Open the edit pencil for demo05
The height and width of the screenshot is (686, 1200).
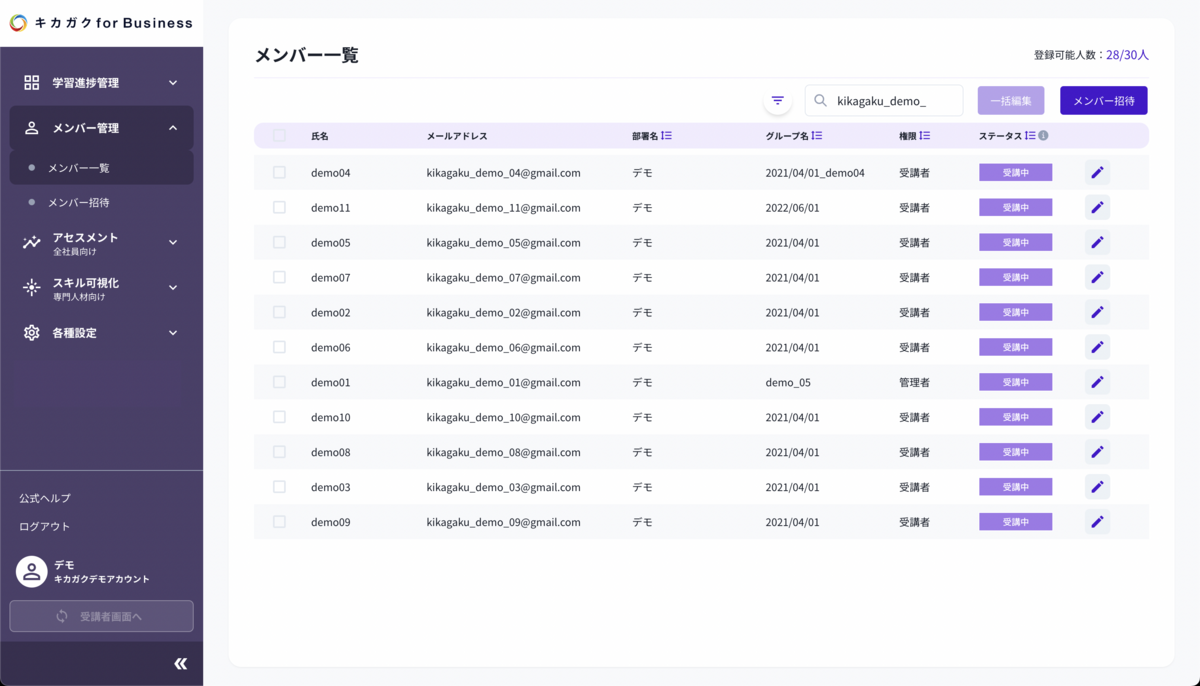coord(1097,243)
